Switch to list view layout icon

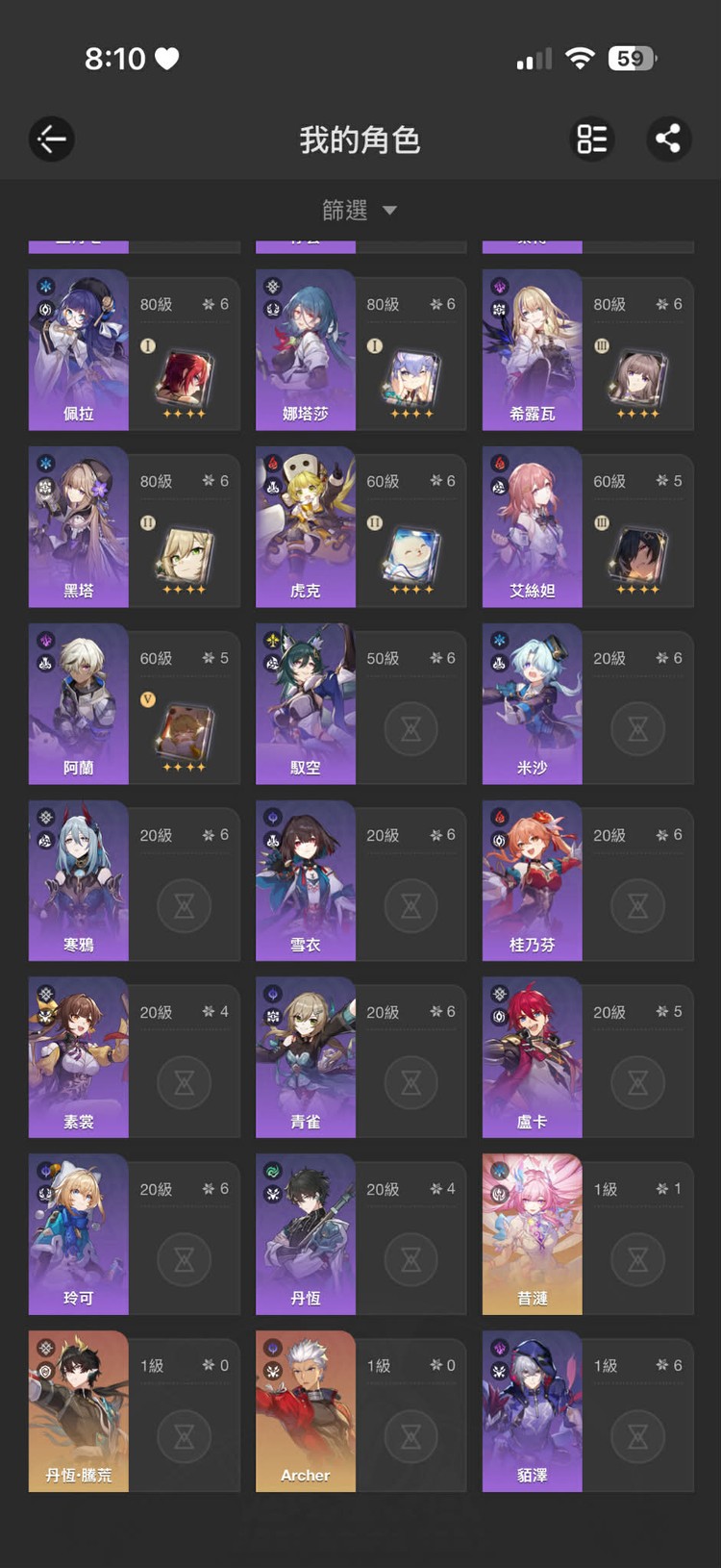coord(591,139)
